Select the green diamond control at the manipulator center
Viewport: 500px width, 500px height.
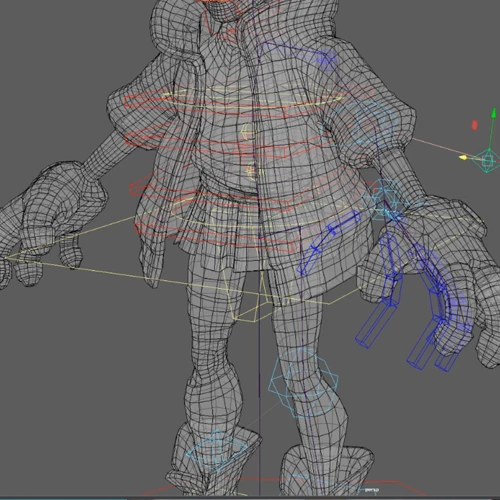coord(486,161)
